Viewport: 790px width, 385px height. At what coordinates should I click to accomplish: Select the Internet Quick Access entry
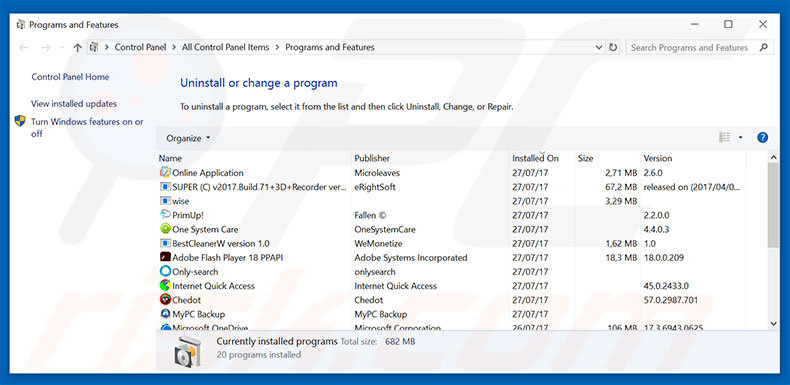[x=214, y=285]
